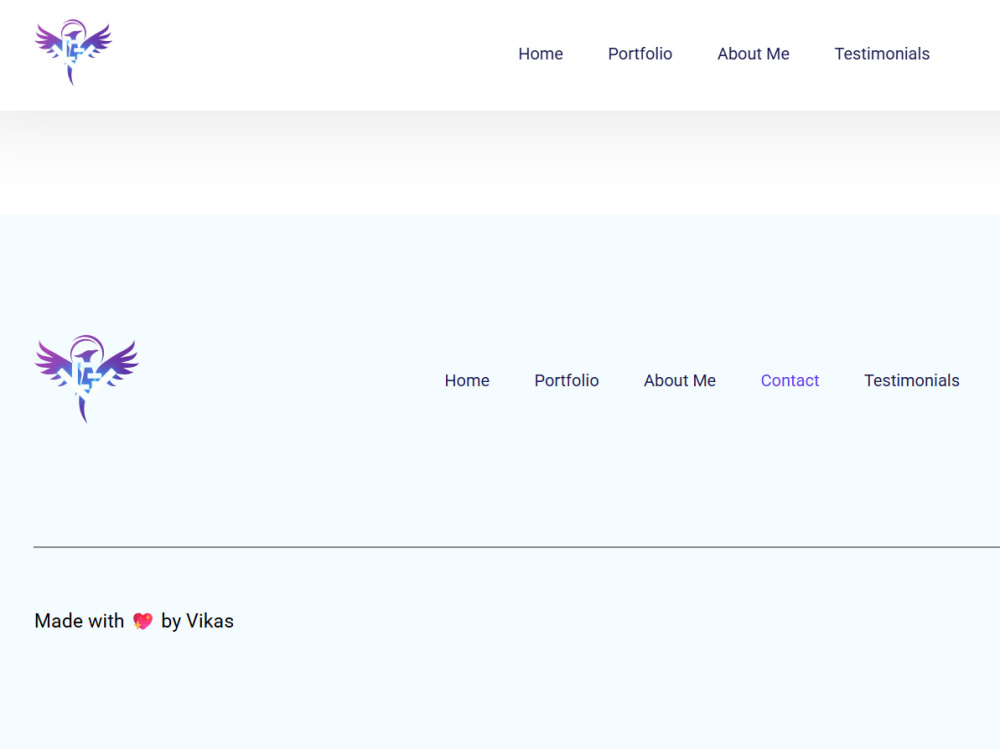The height and width of the screenshot is (749, 1000).
Task: Visit the footer Portfolio link
Action: pyautogui.click(x=566, y=380)
